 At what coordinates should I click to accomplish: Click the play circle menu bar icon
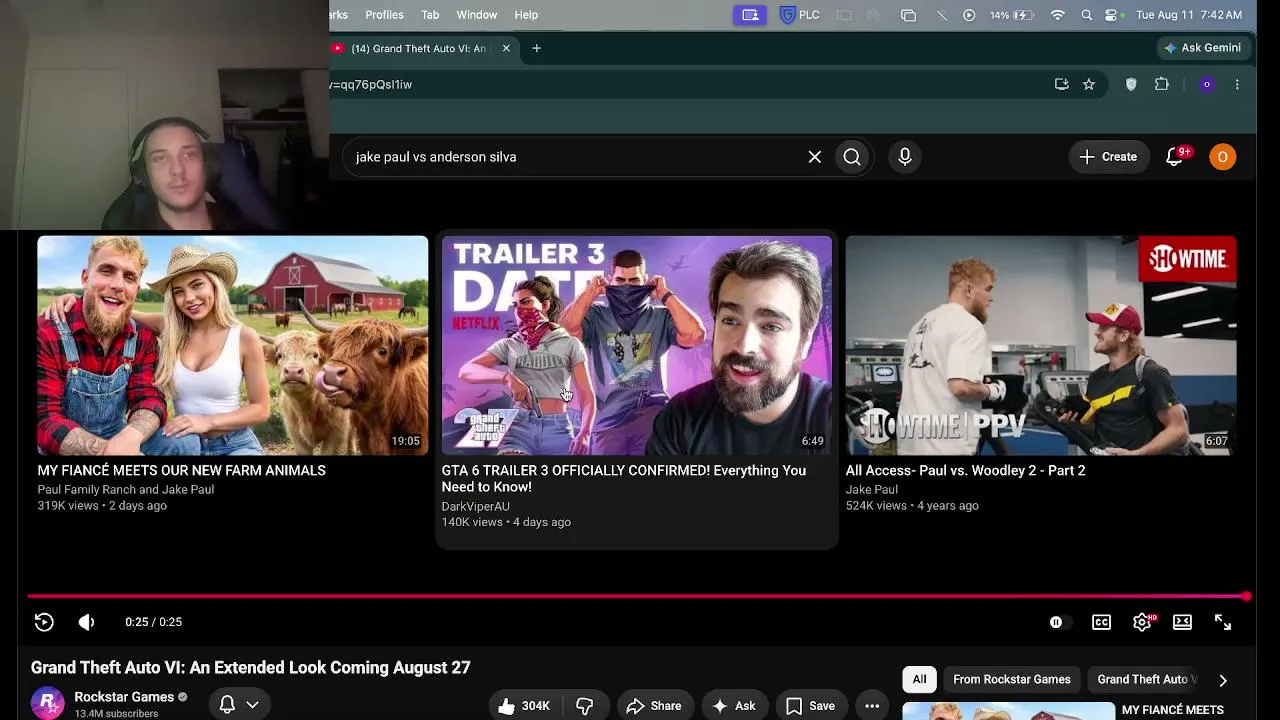(969, 15)
